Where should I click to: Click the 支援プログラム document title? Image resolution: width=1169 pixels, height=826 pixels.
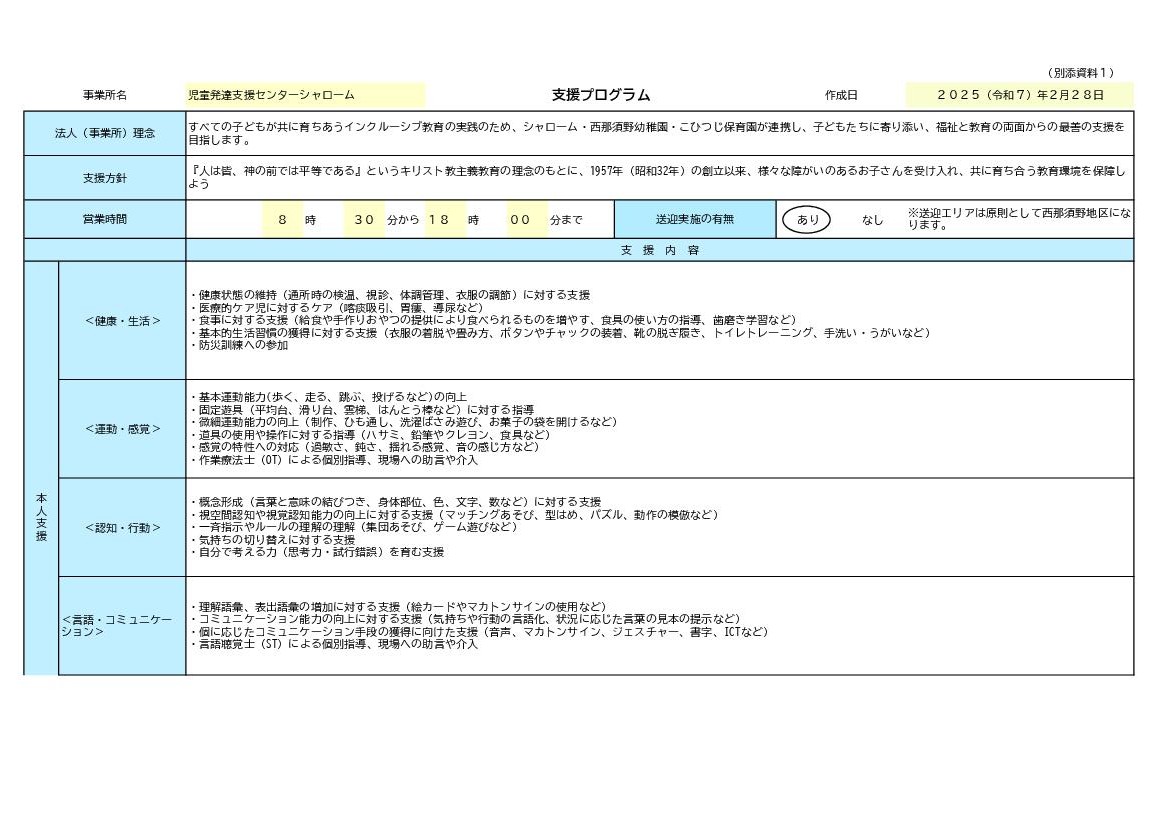[601, 95]
